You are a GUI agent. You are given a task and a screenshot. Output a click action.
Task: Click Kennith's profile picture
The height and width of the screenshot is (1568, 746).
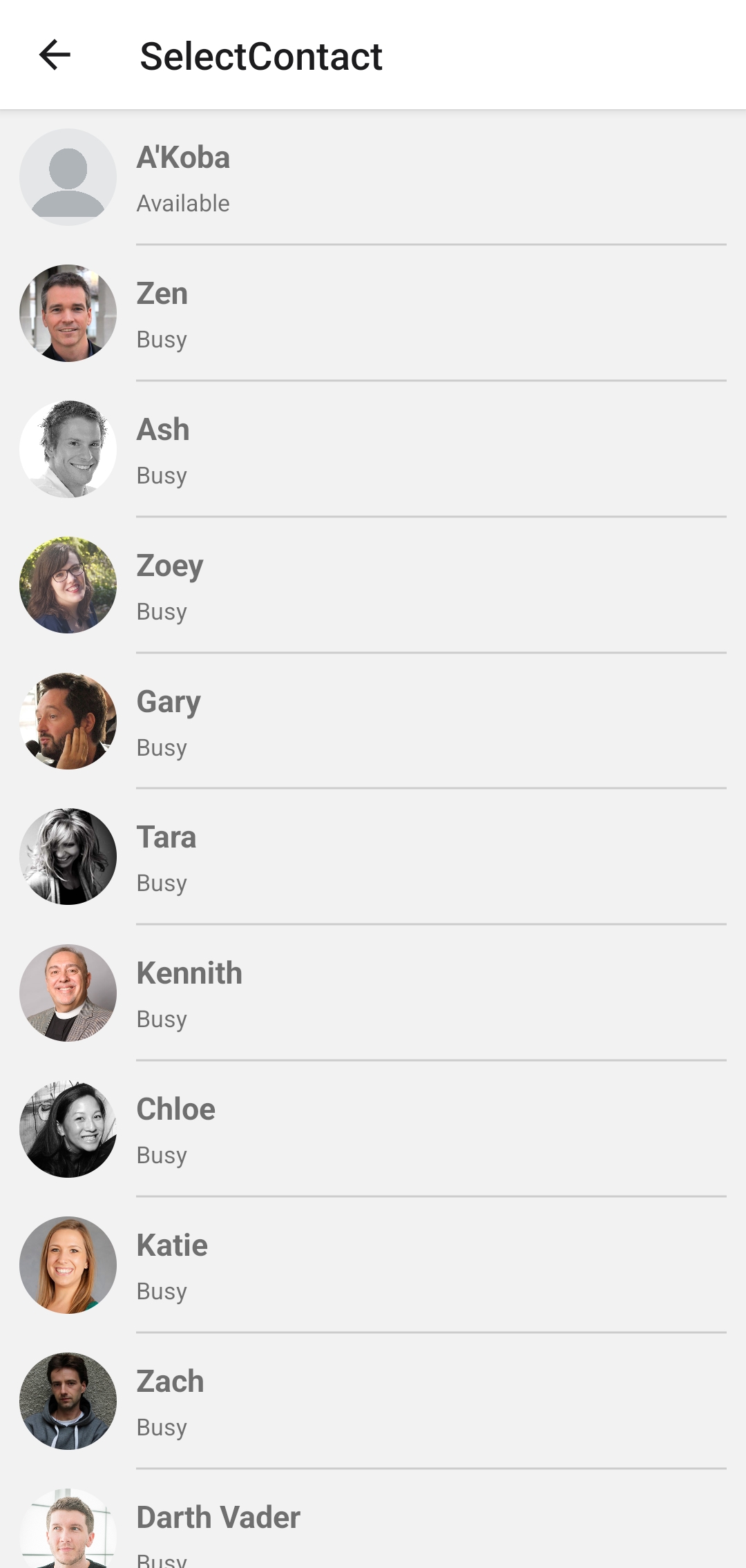click(68, 993)
